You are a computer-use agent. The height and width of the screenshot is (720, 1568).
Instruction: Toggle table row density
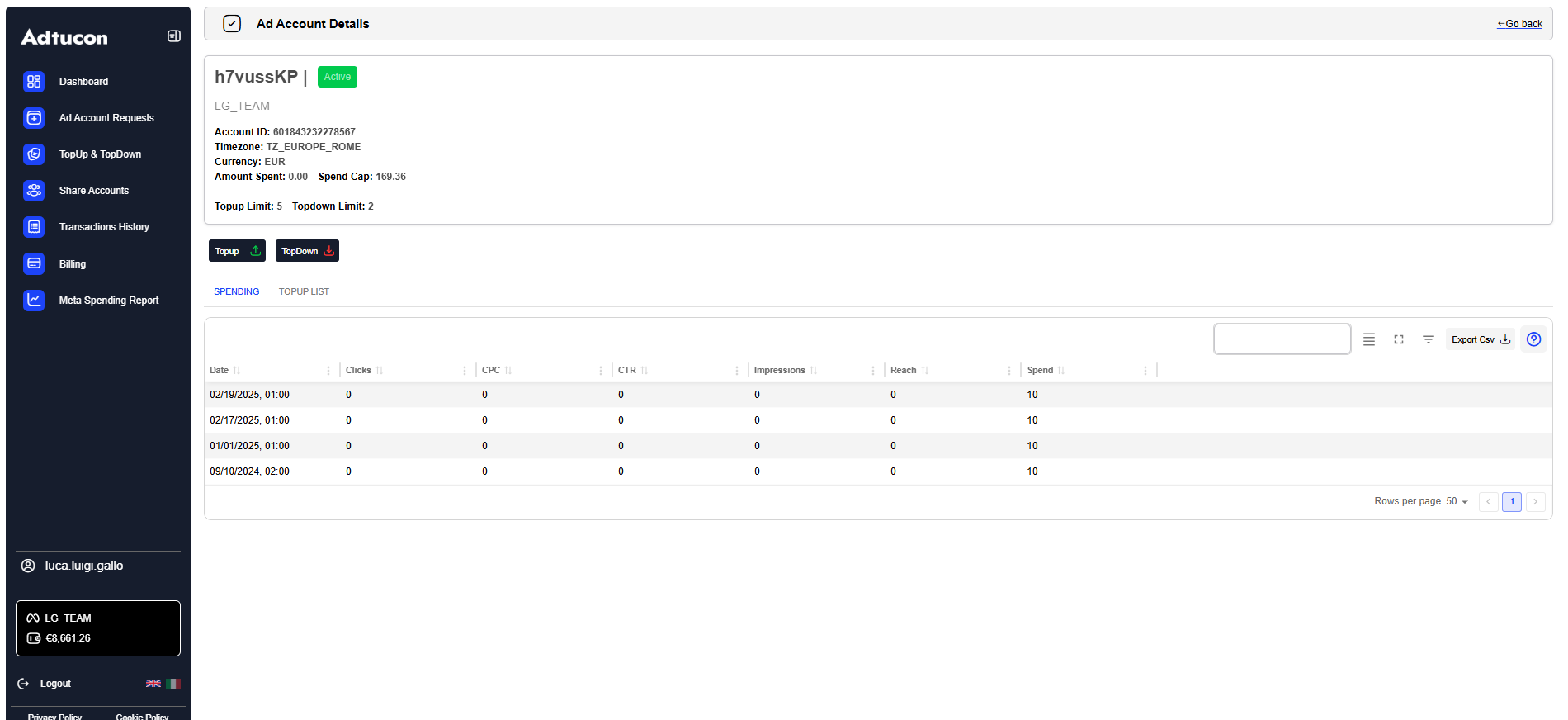point(1369,339)
